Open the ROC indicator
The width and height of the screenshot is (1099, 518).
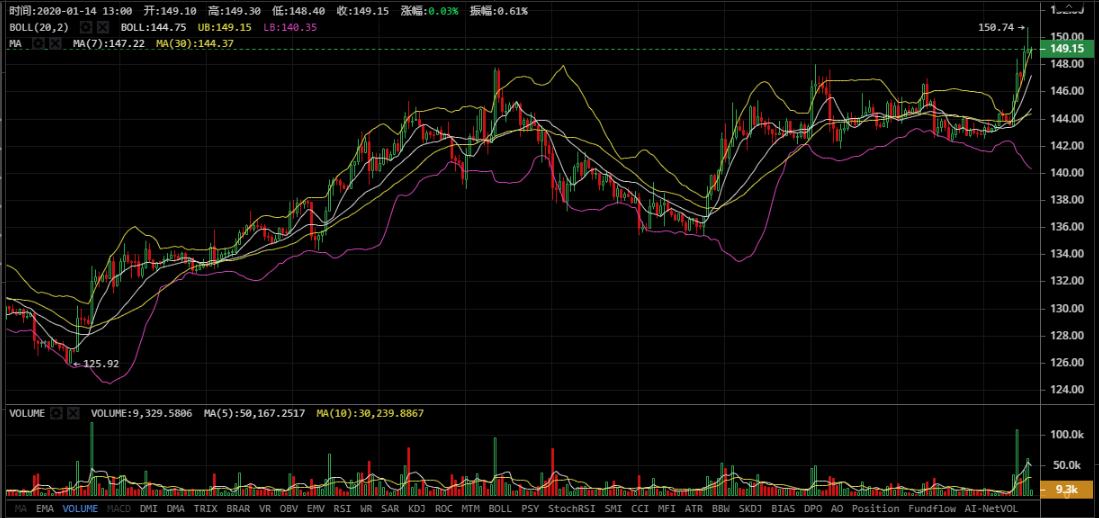444,509
